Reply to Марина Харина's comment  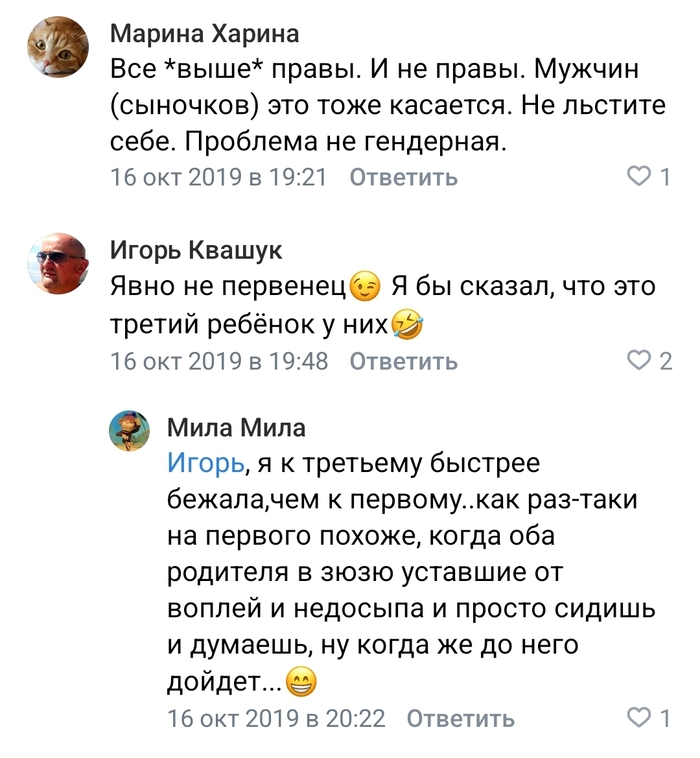pos(403,178)
